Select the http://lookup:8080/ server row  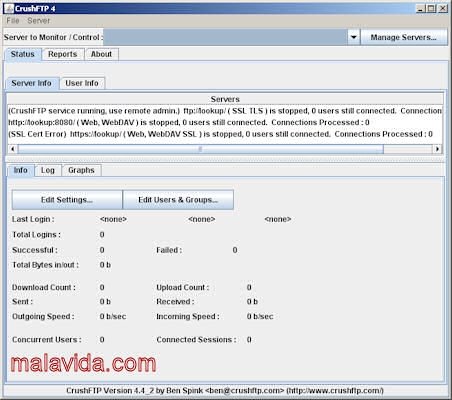pyautogui.click(x=225, y=122)
